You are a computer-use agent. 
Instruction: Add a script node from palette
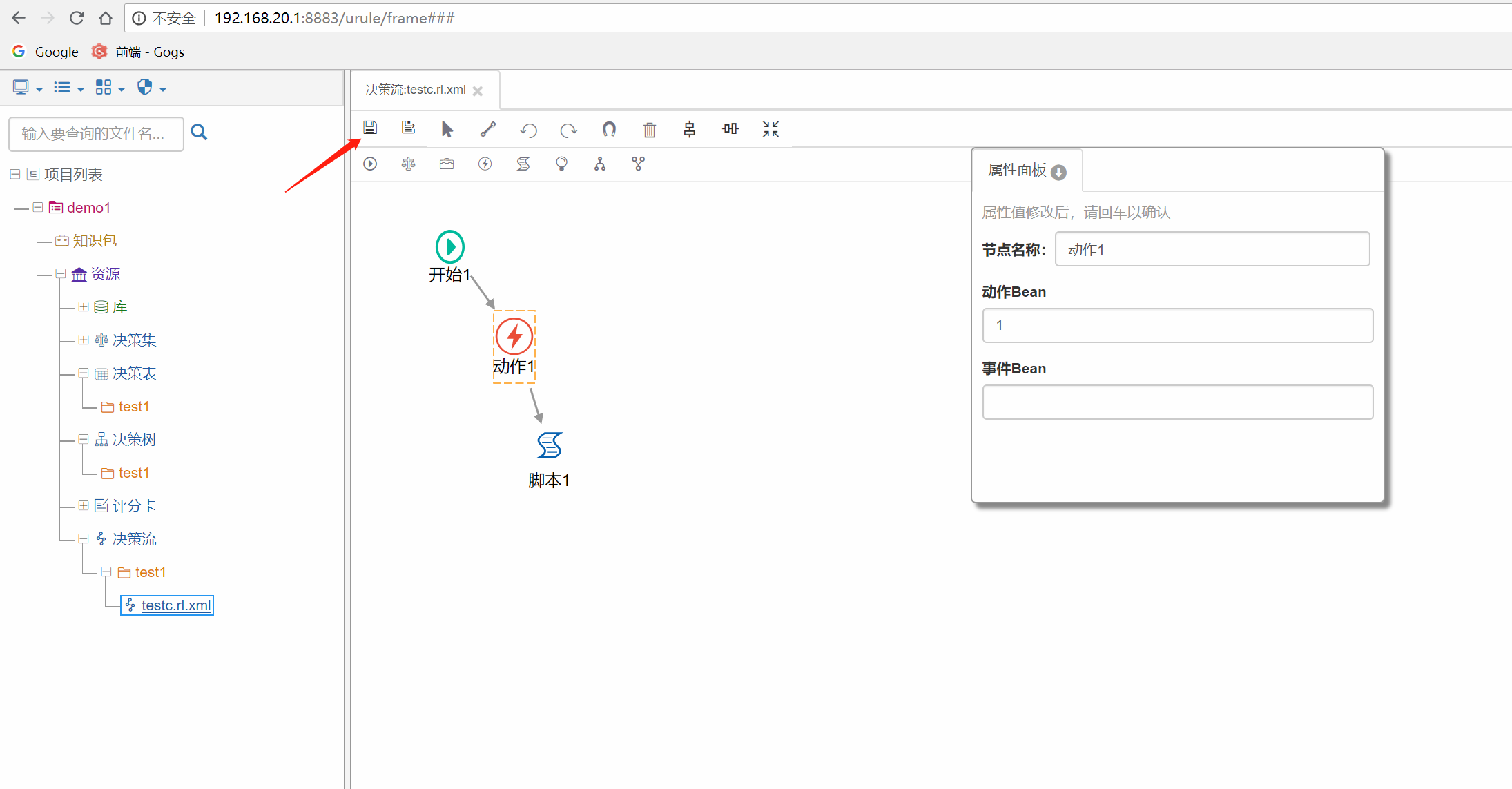coord(523,164)
